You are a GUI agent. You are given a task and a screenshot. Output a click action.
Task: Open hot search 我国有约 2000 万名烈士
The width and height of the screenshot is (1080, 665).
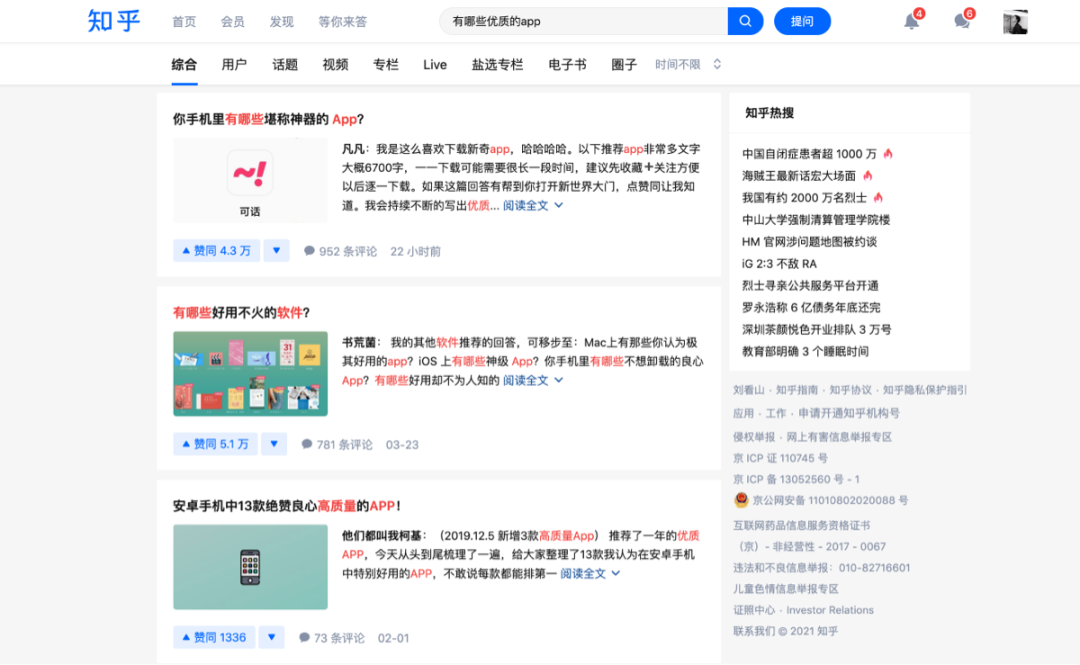pyautogui.click(x=804, y=198)
